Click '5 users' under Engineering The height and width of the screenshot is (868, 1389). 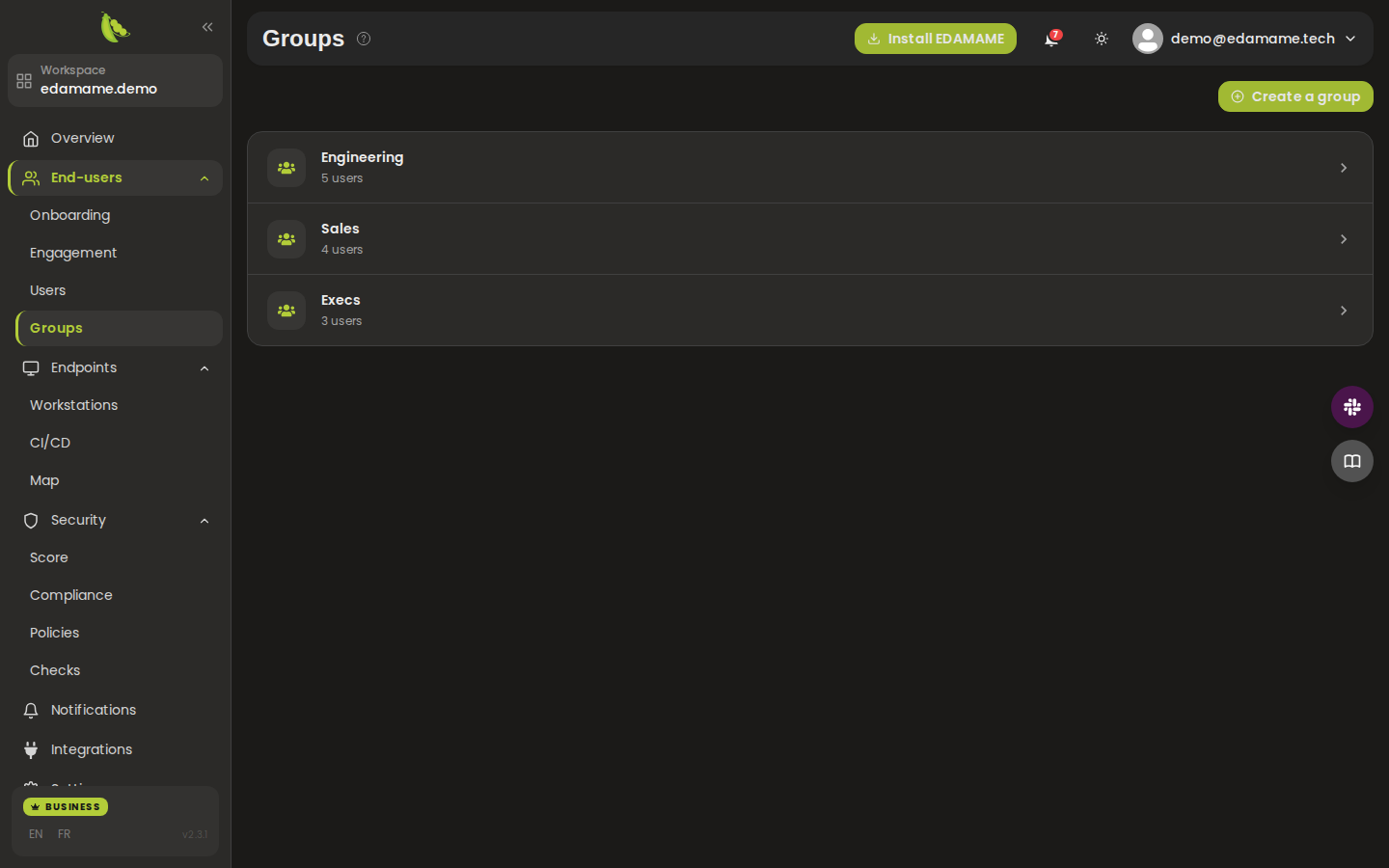point(341,178)
